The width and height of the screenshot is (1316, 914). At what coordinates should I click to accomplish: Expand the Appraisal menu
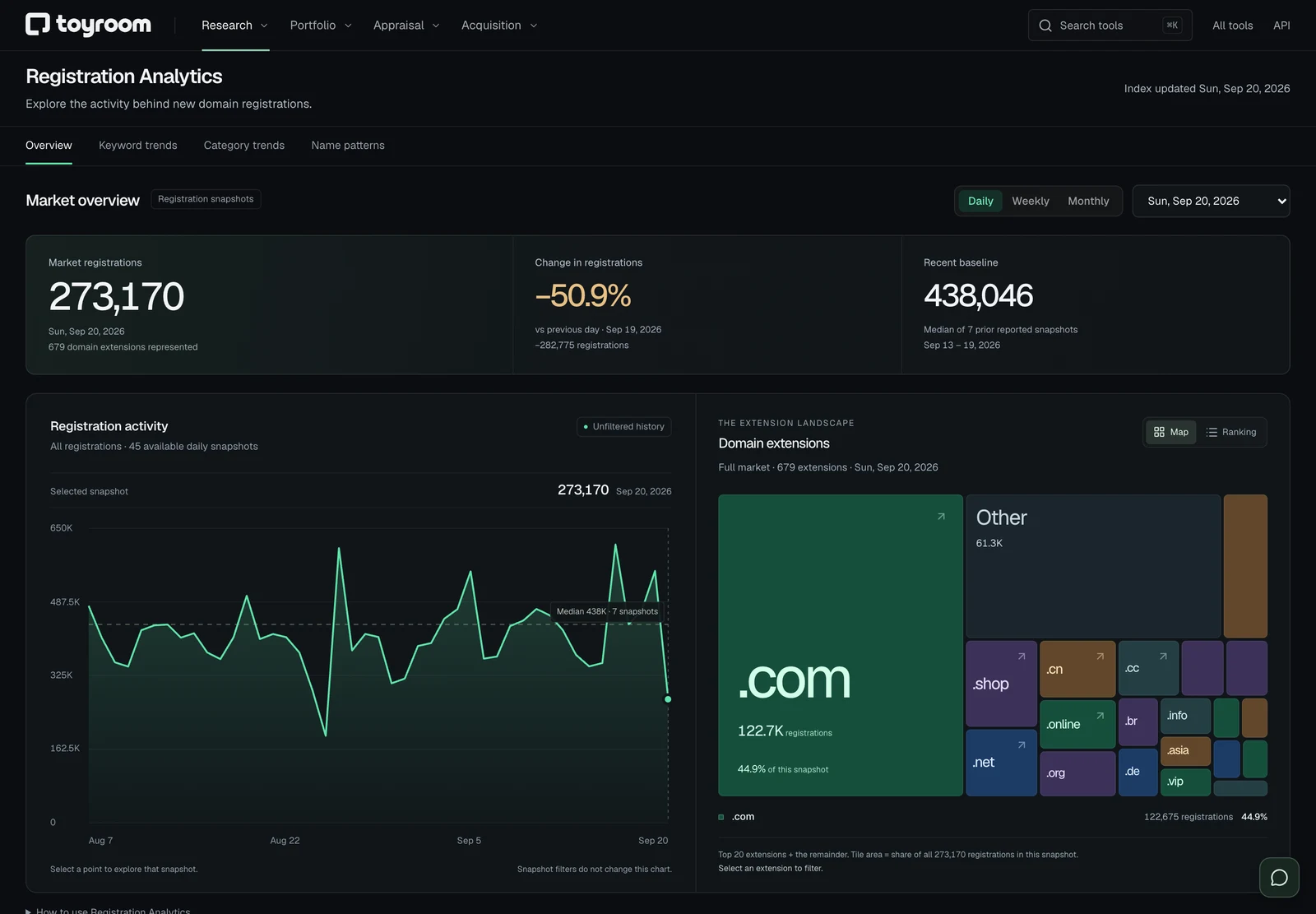tap(406, 26)
